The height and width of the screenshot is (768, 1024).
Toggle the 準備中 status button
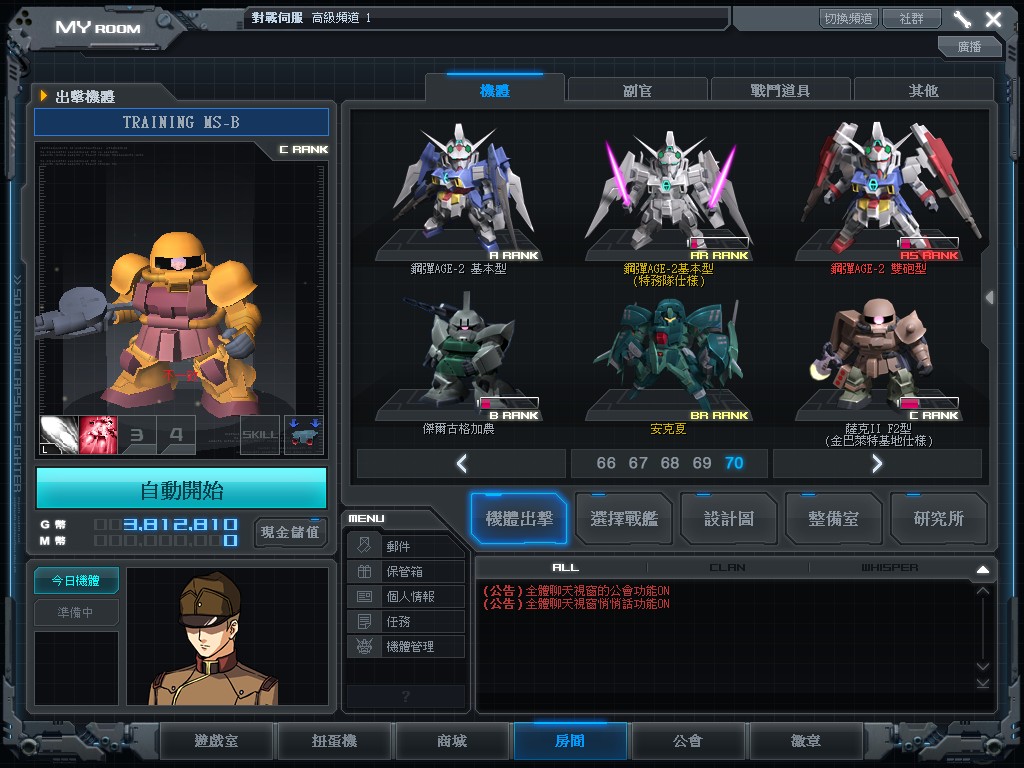(x=76, y=612)
